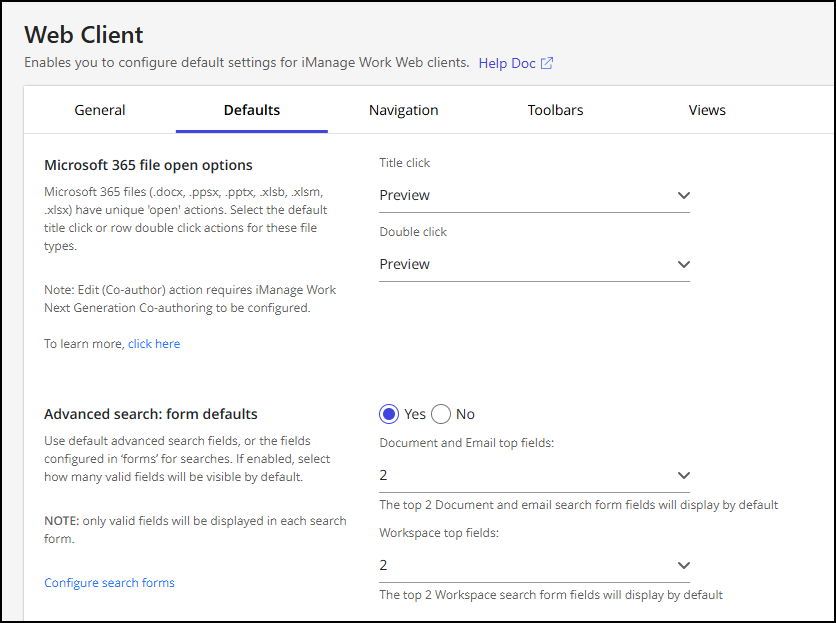Click the chevron on the Double click dropdown

[683, 264]
